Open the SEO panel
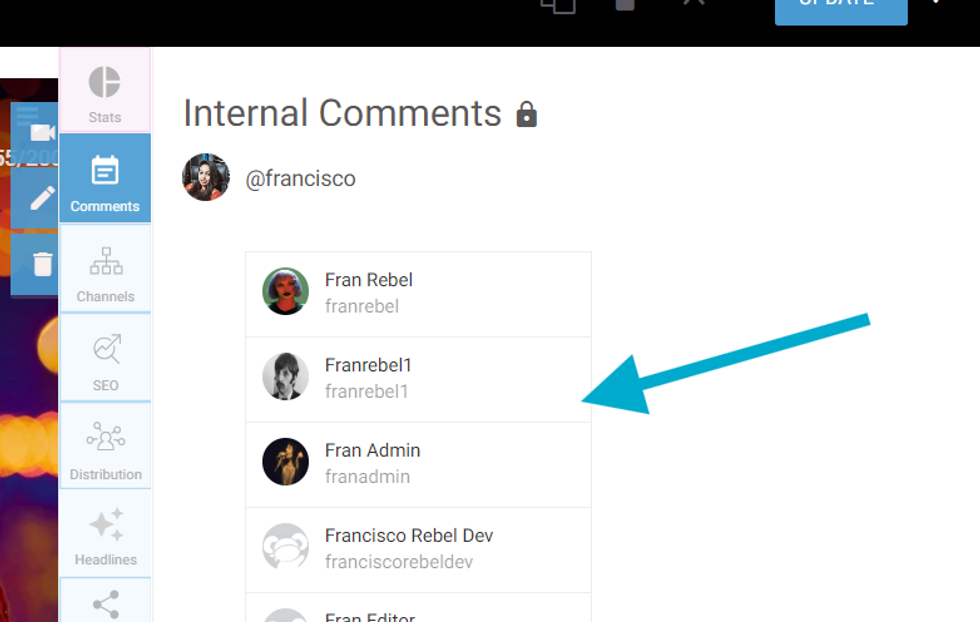The image size is (980, 622). point(105,358)
